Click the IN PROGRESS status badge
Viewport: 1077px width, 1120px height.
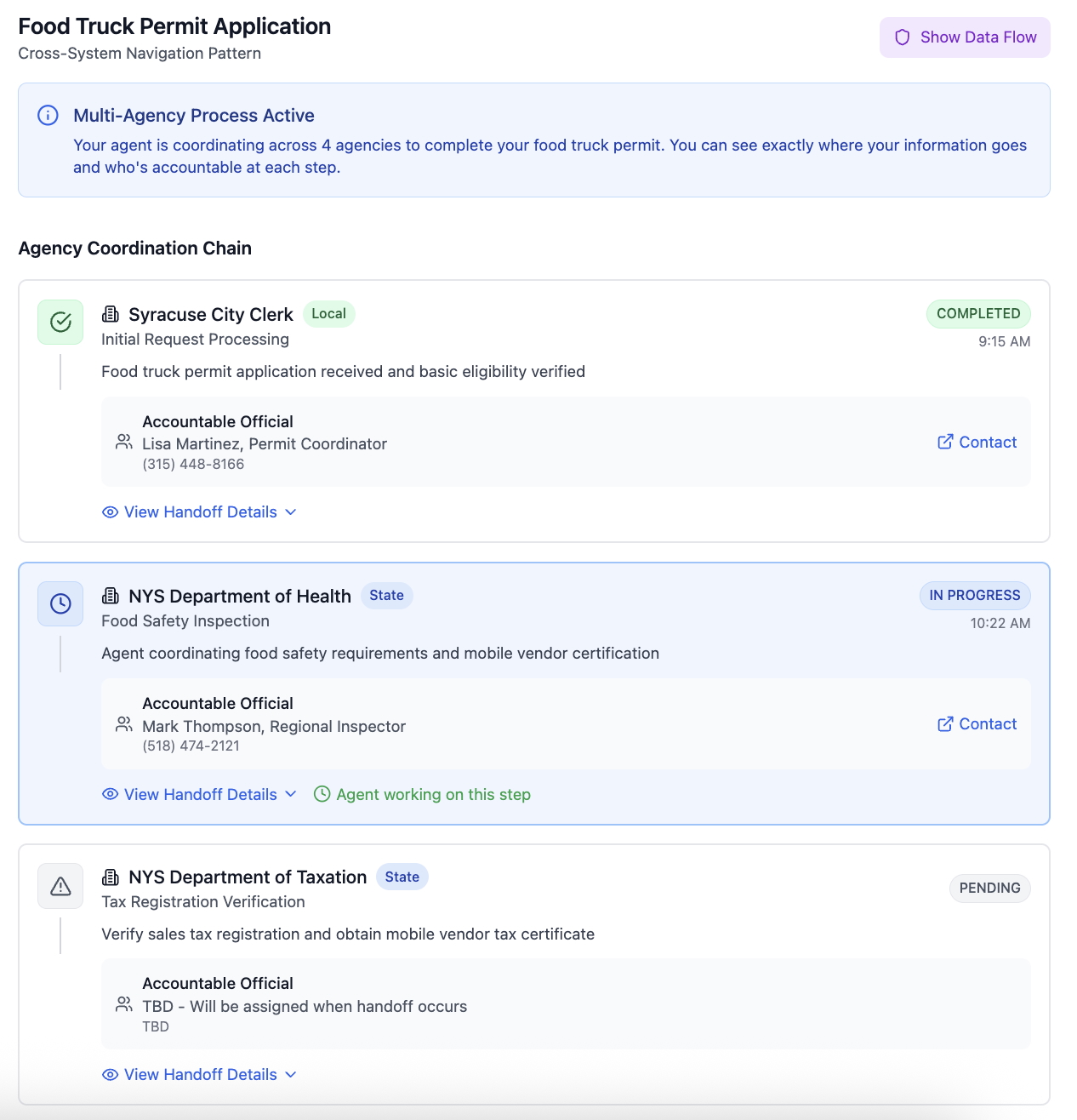[975, 596]
